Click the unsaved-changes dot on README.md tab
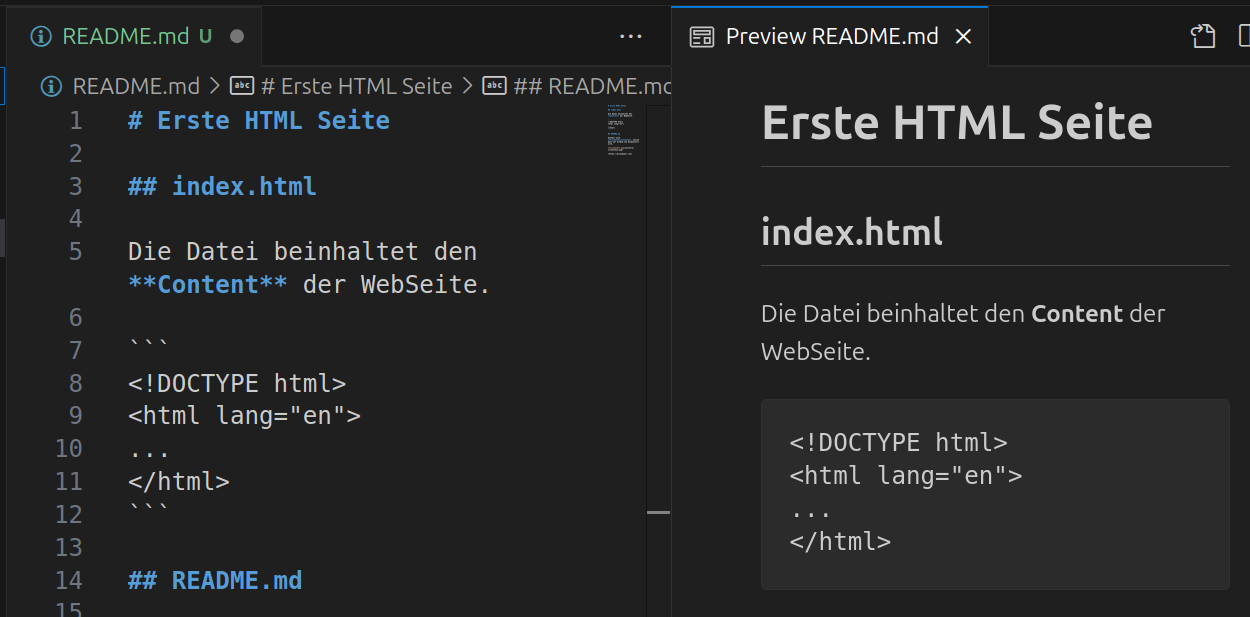This screenshot has width=1250, height=617. click(x=237, y=37)
